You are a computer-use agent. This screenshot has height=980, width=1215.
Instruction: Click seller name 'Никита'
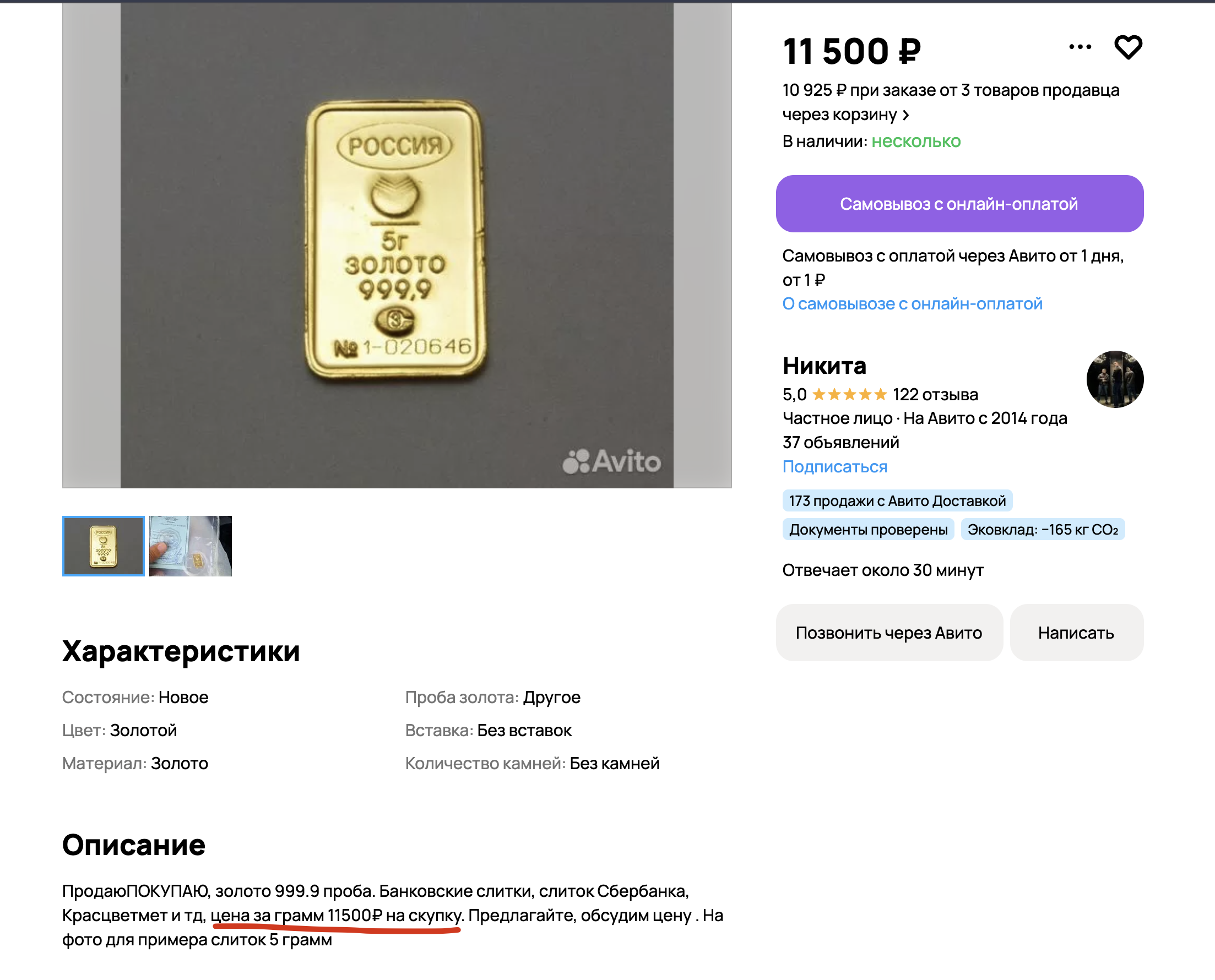pyautogui.click(x=824, y=366)
